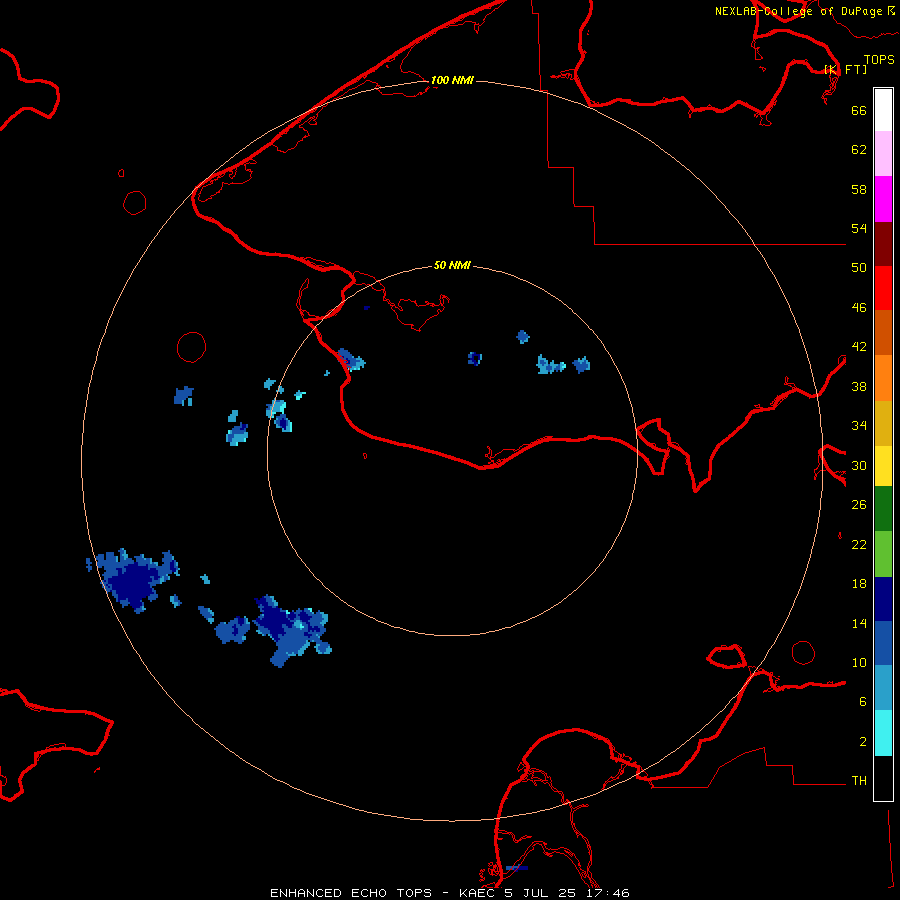900x900 pixels.
Task: Click the '5 JUL 25' date text
Action: [x=540, y=893]
